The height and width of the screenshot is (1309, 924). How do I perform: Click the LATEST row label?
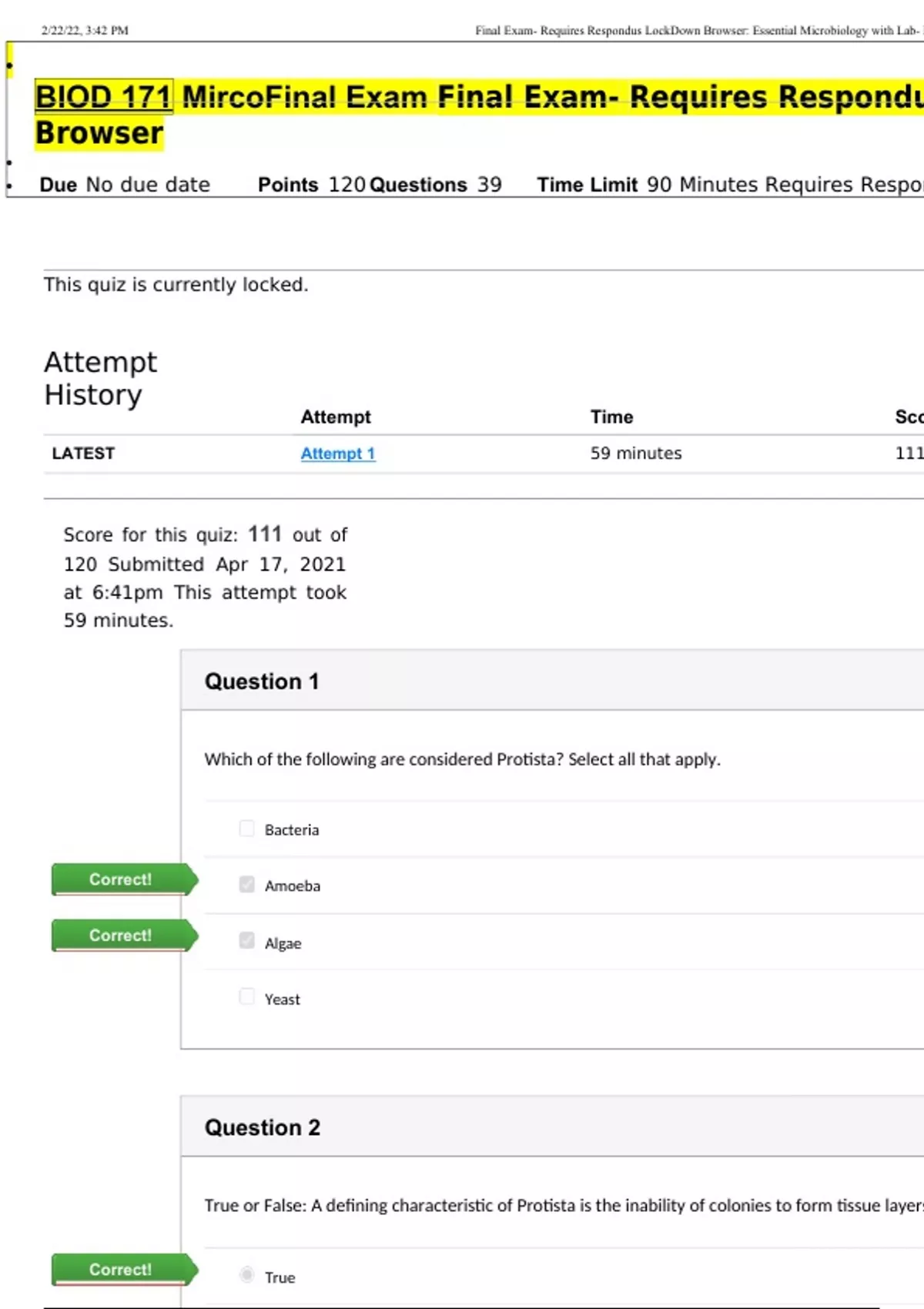pos(83,454)
